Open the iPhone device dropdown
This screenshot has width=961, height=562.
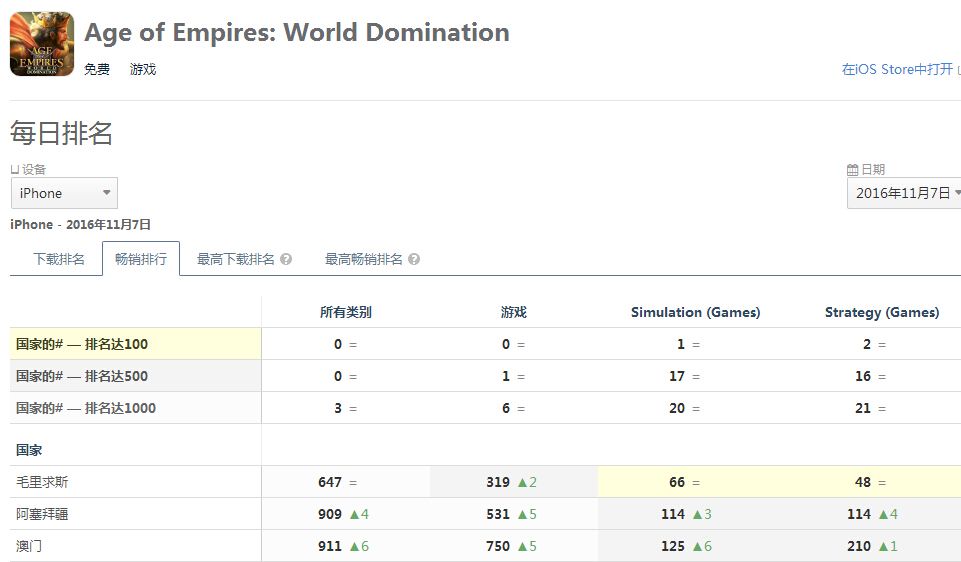(x=64, y=193)
